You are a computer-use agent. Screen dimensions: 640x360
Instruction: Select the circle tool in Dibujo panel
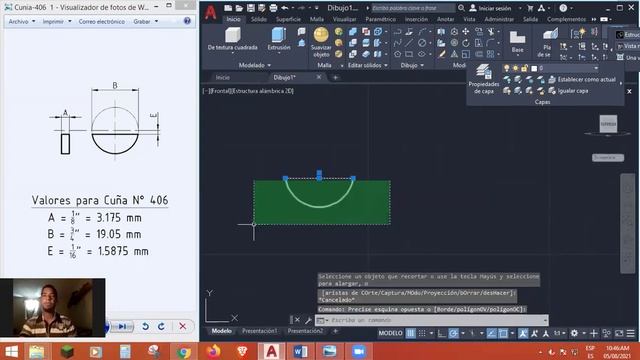(x=422, y=43)
